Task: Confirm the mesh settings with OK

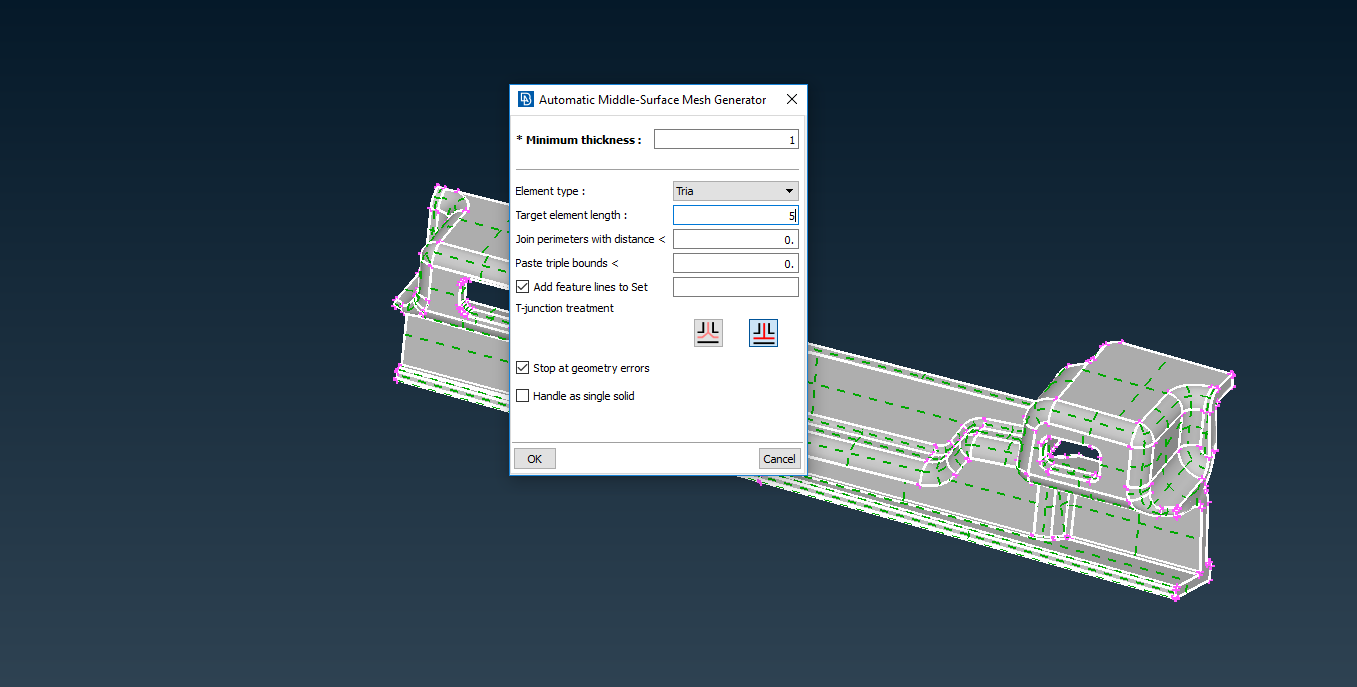Action: [534, 459]
